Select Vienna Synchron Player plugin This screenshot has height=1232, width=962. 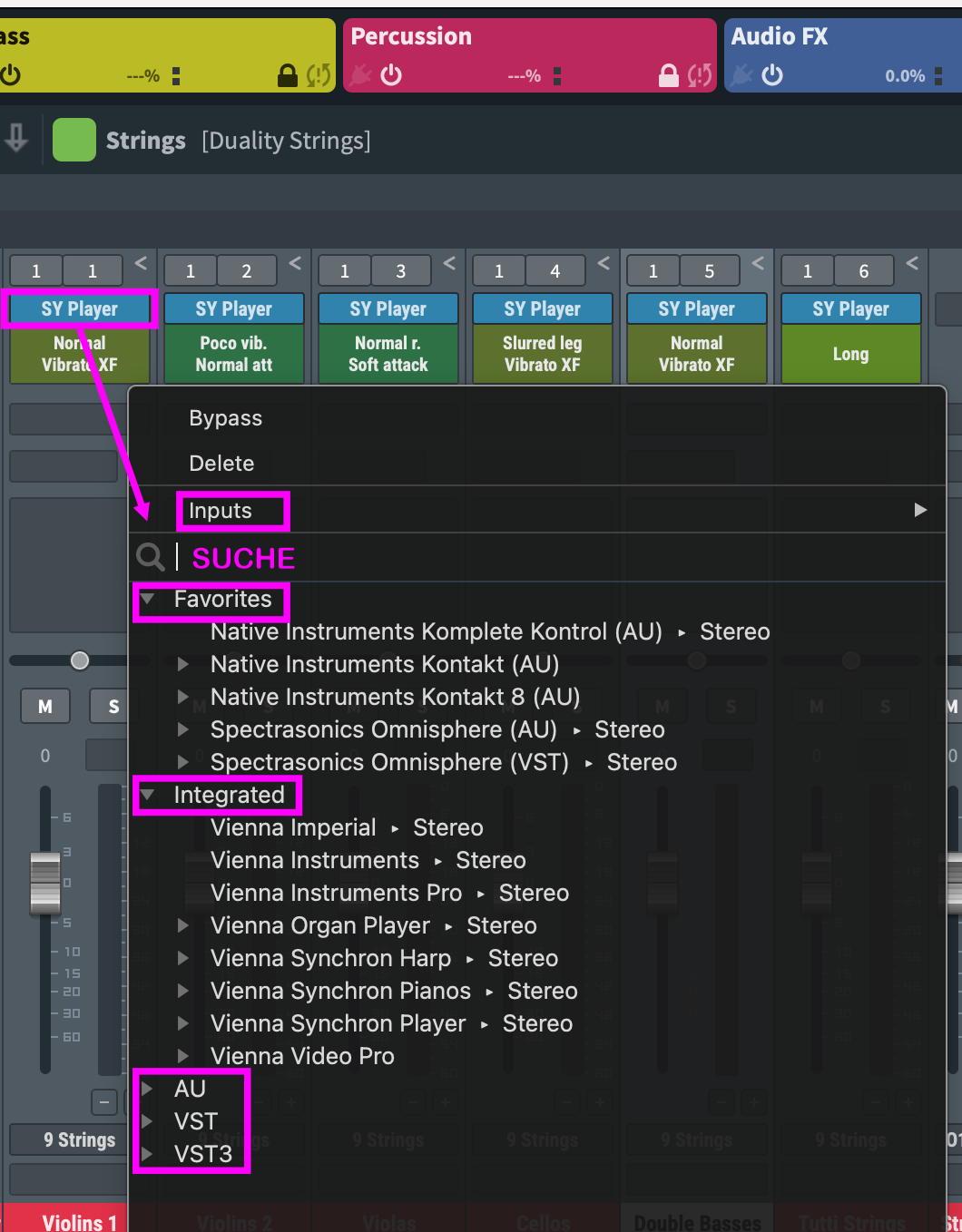click(338, 1023)
